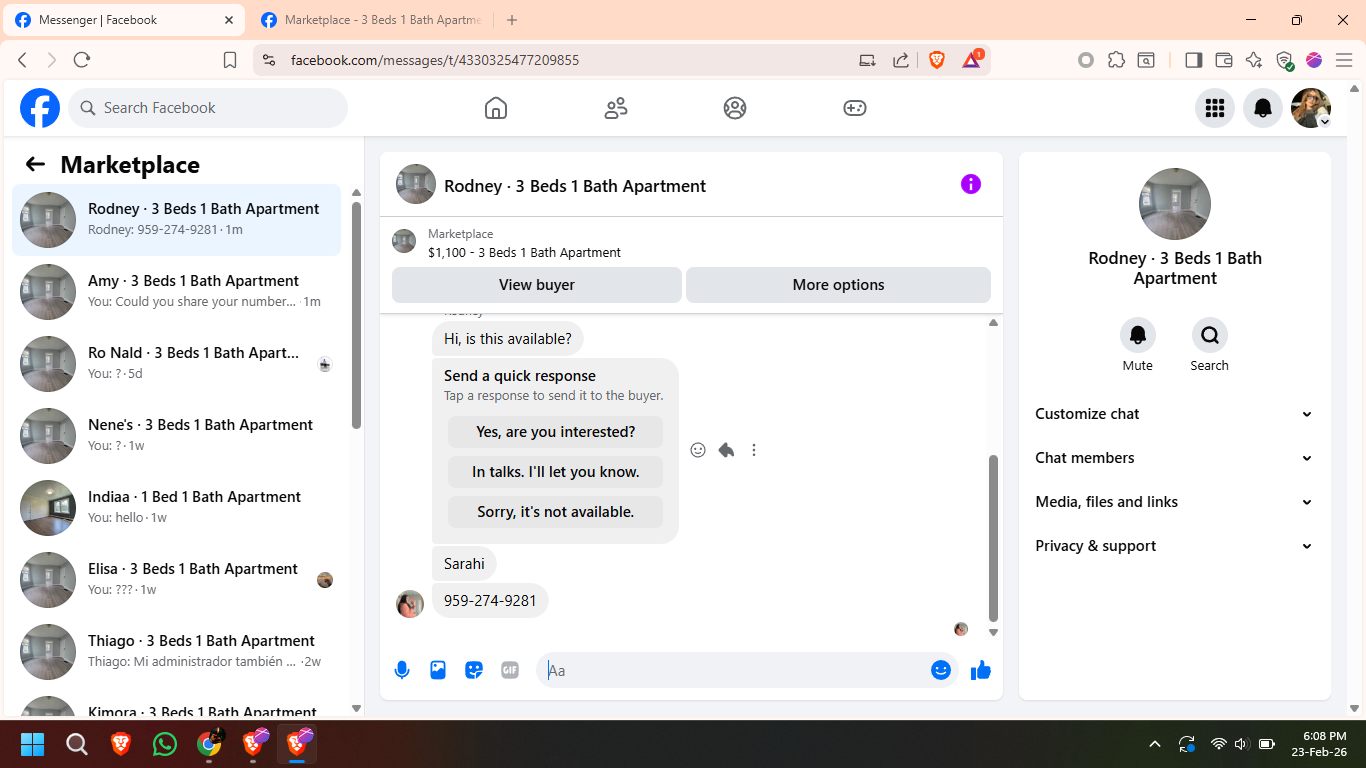Viewport: 1366px width, 768px height.
Task: Open the Facebook home logo
Action: pyautogui.click(x=40, y=108)
